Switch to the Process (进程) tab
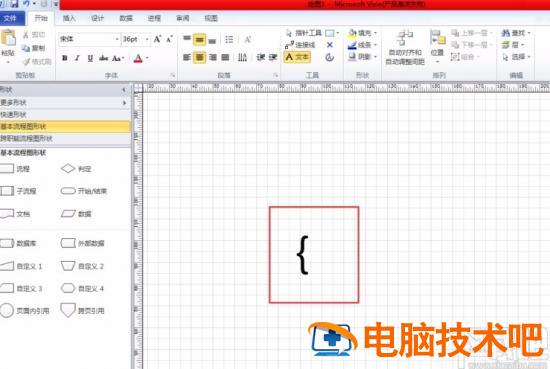The image size is (550, 369). click(x=154, y=18)
